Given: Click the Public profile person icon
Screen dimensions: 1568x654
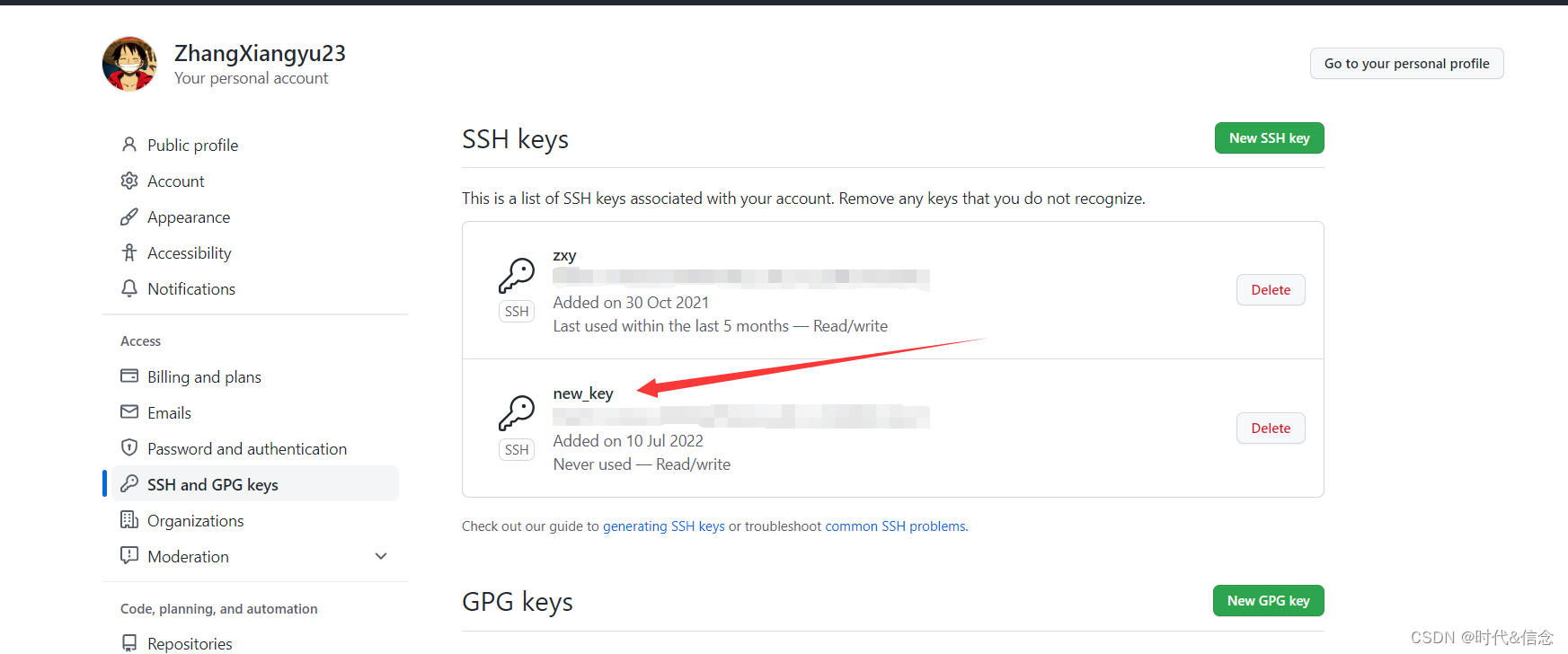Looking at the screenshot, I should click(129, 145).
